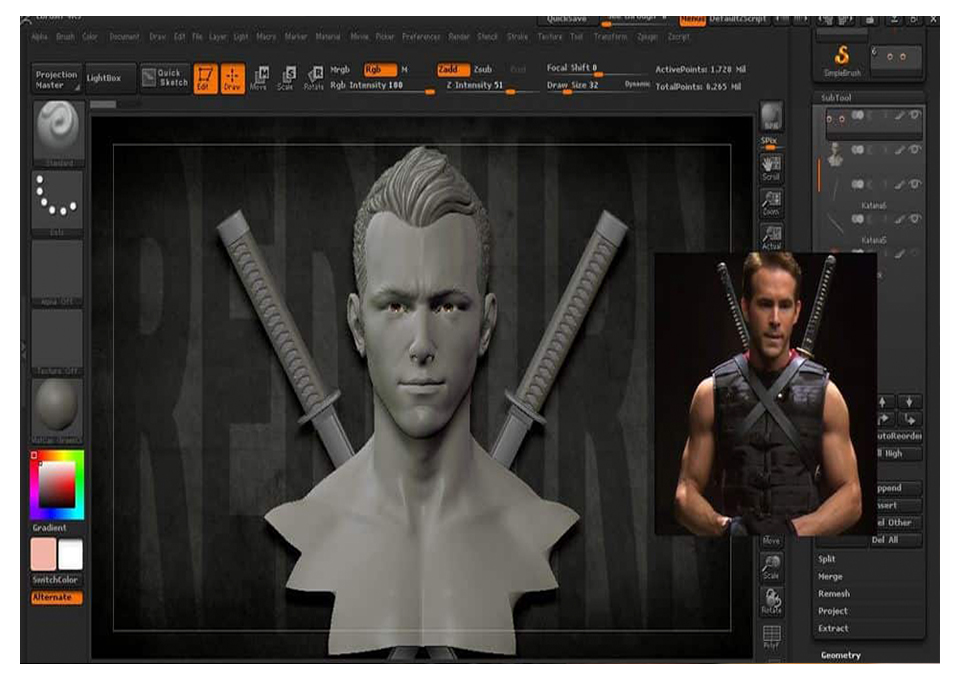Open the Transform menu

[x=610, y=37]
